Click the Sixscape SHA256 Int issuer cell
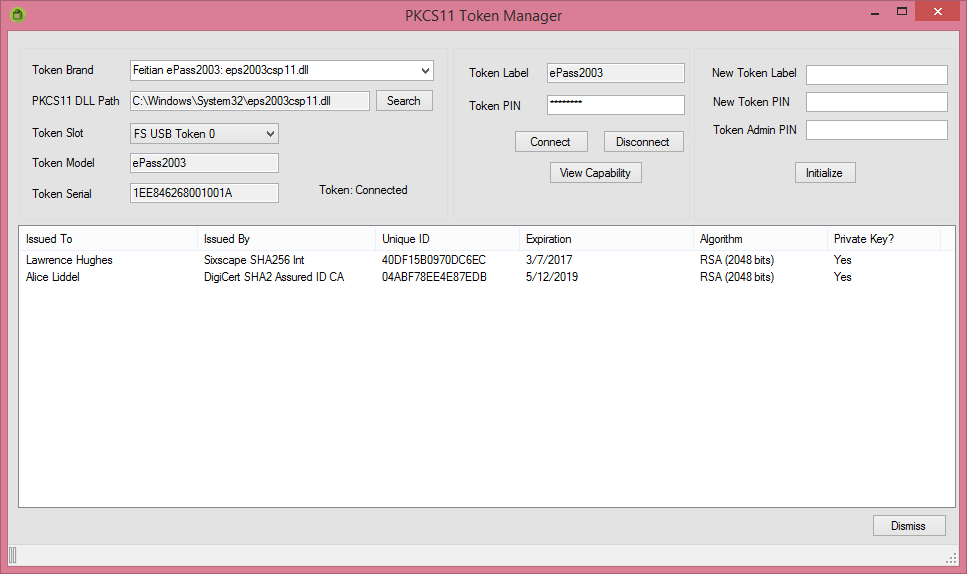Image resolution: width=967 pixels, height=574 pixels. pyautogui.click(x=254, y=260)
